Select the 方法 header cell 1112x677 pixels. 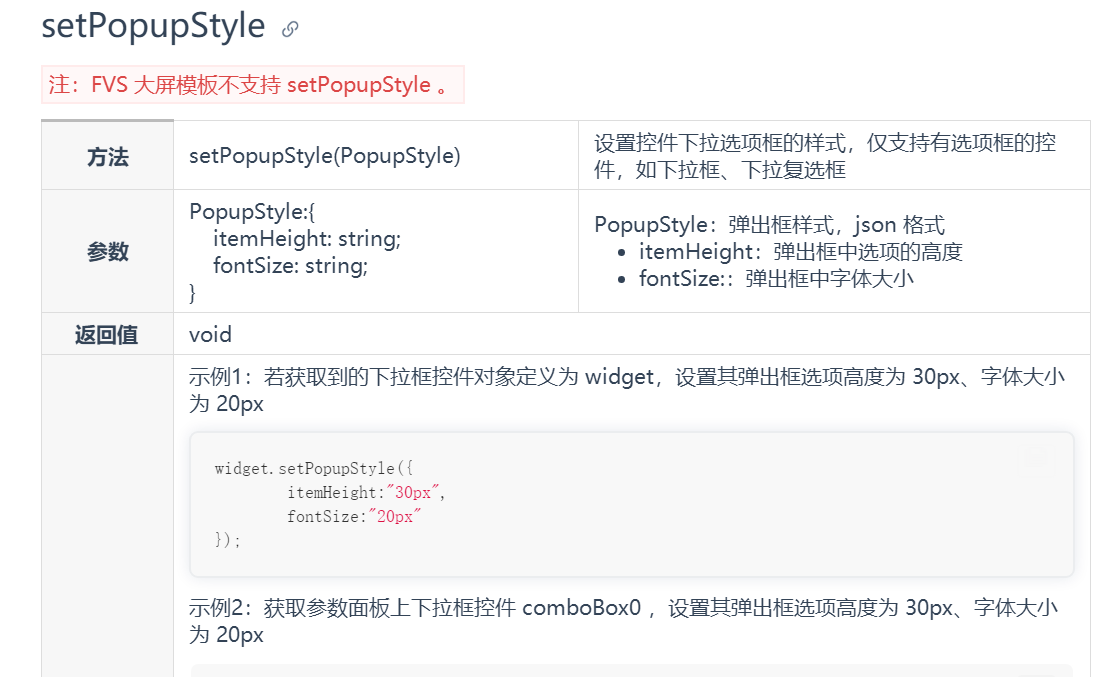click(x=108, y=156)
